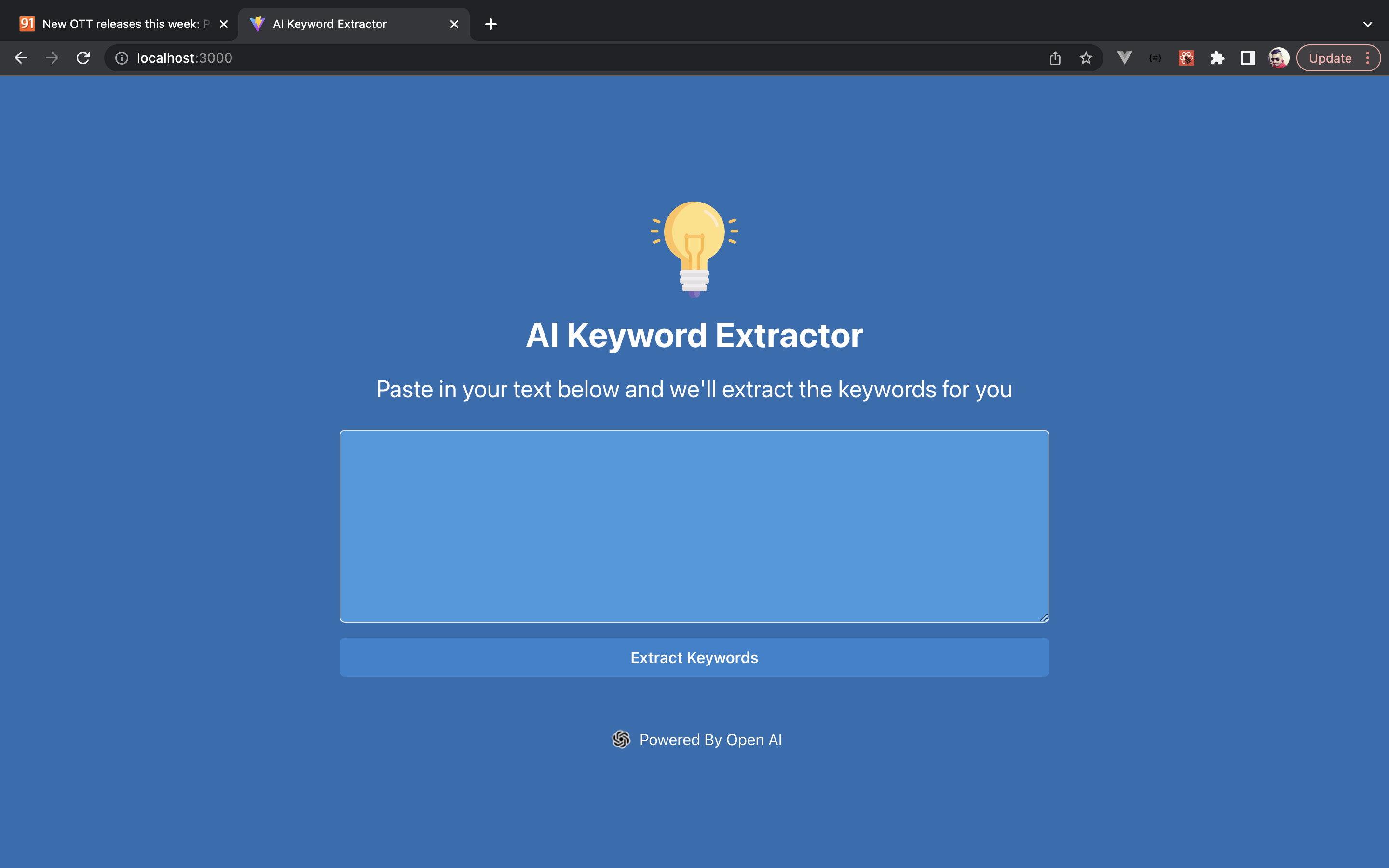Click the JSON formatter extension icon
This screenshot has height=868, width=1389.
(1155, 57)
